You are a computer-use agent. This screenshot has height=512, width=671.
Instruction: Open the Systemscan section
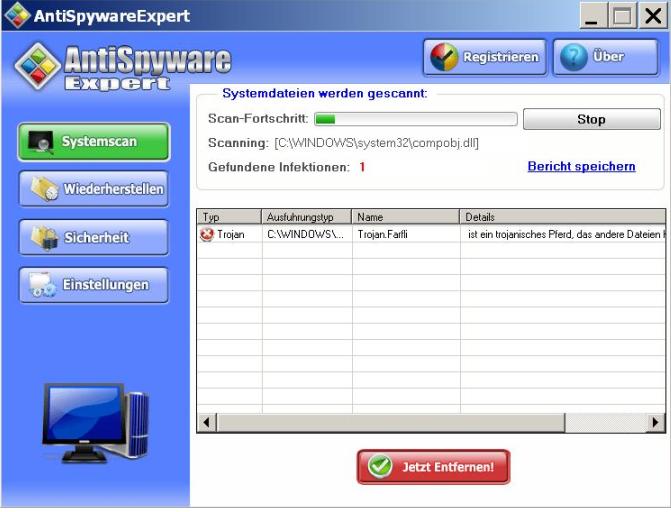click(x=94, y=142)
